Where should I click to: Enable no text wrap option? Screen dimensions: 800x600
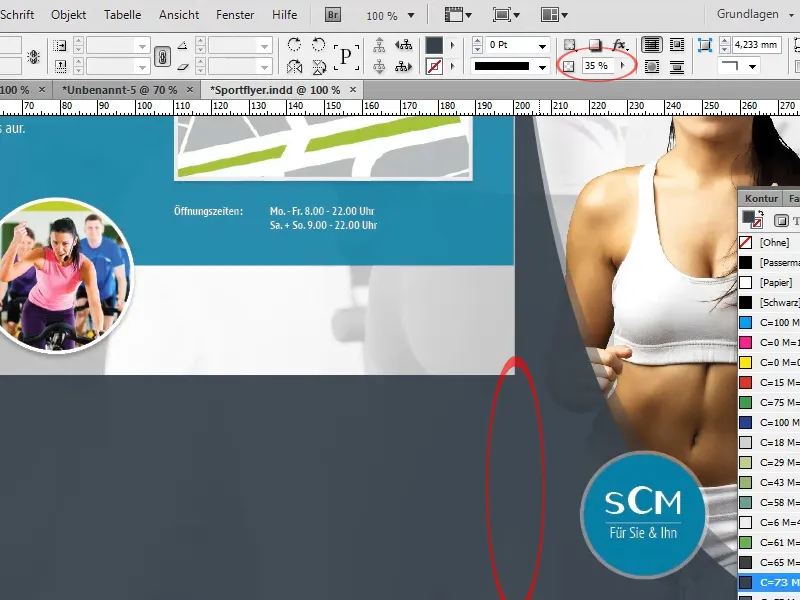point(652,45)
